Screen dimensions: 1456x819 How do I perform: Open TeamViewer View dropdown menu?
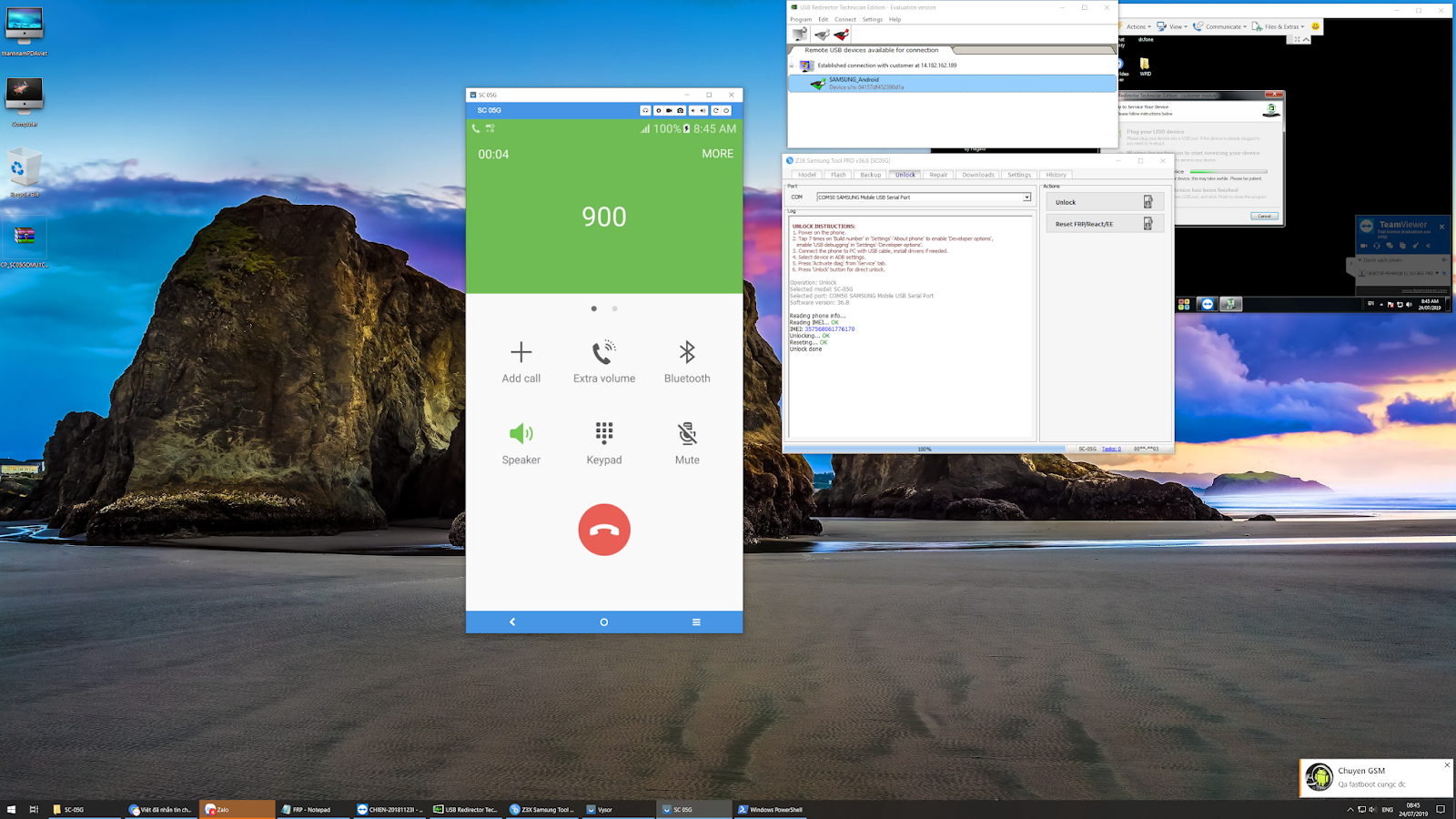coord(1172,26)
